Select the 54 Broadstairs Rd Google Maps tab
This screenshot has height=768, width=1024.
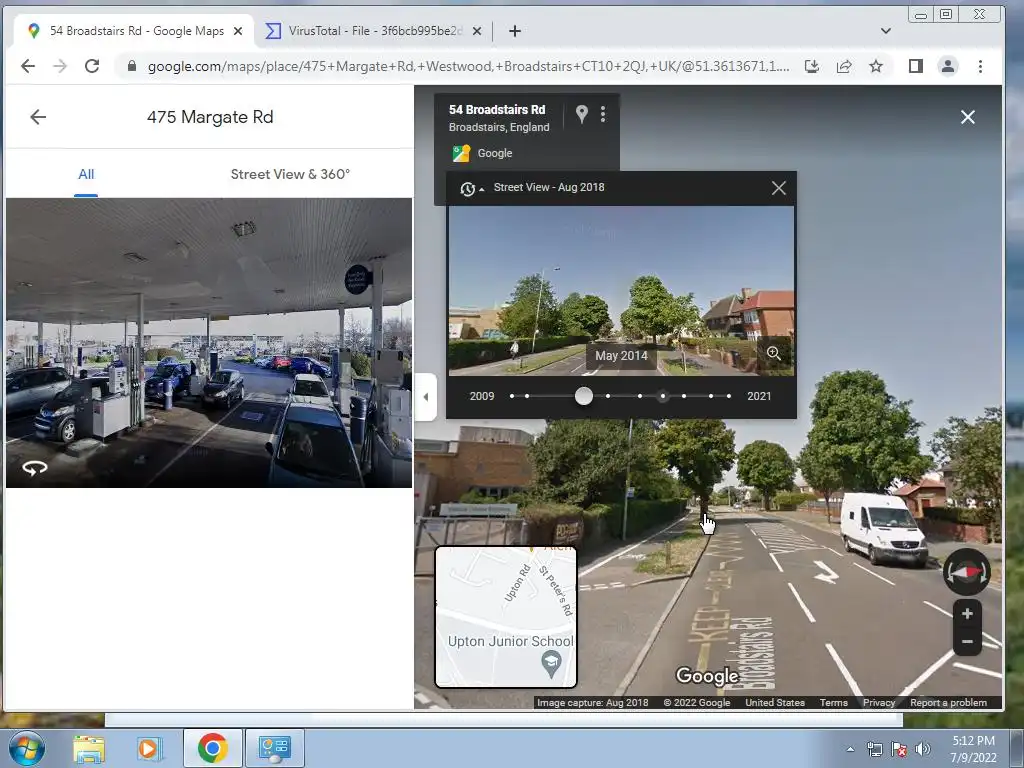[131, 31]
